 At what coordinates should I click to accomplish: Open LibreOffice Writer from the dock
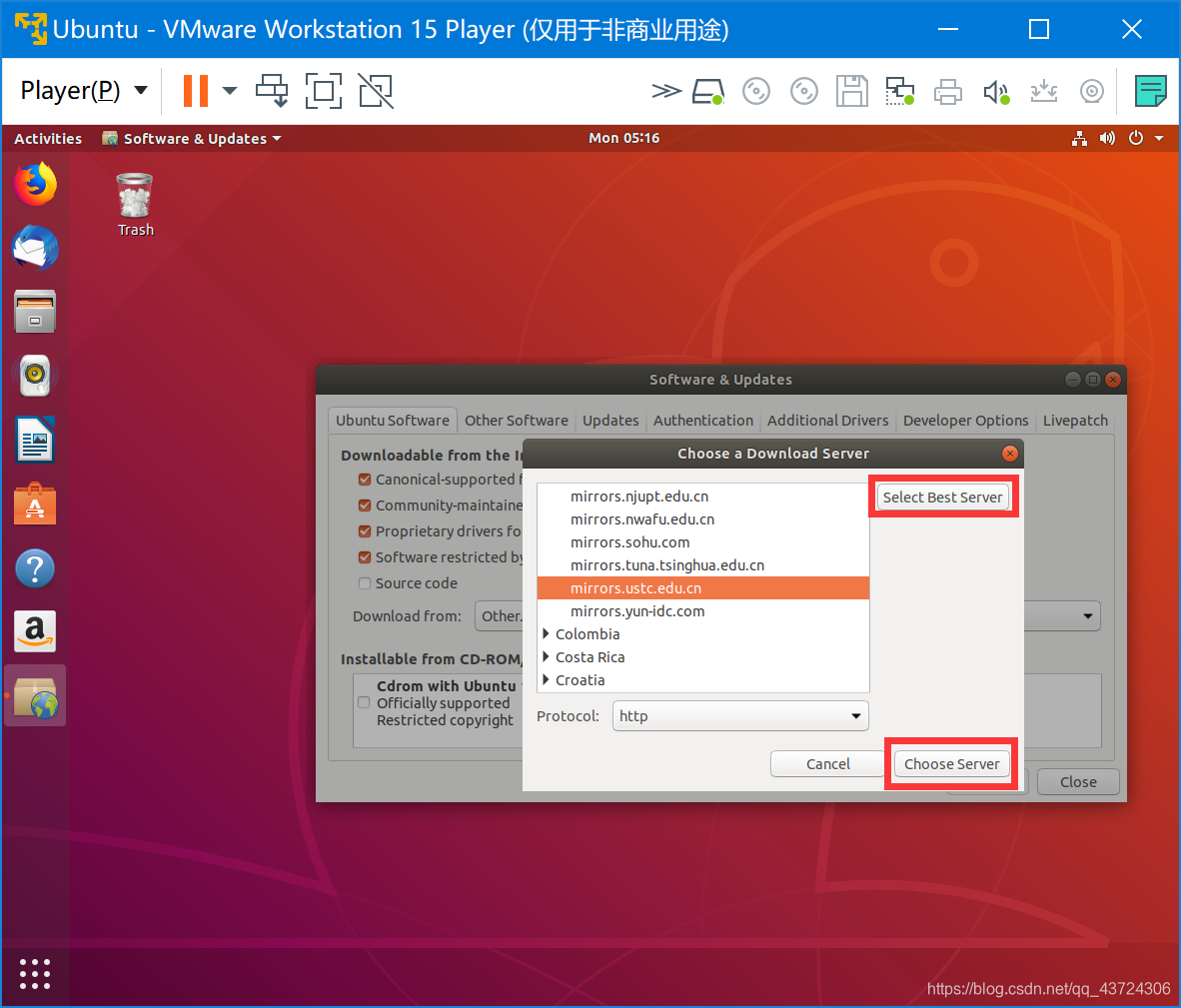[x=35, y=439]
